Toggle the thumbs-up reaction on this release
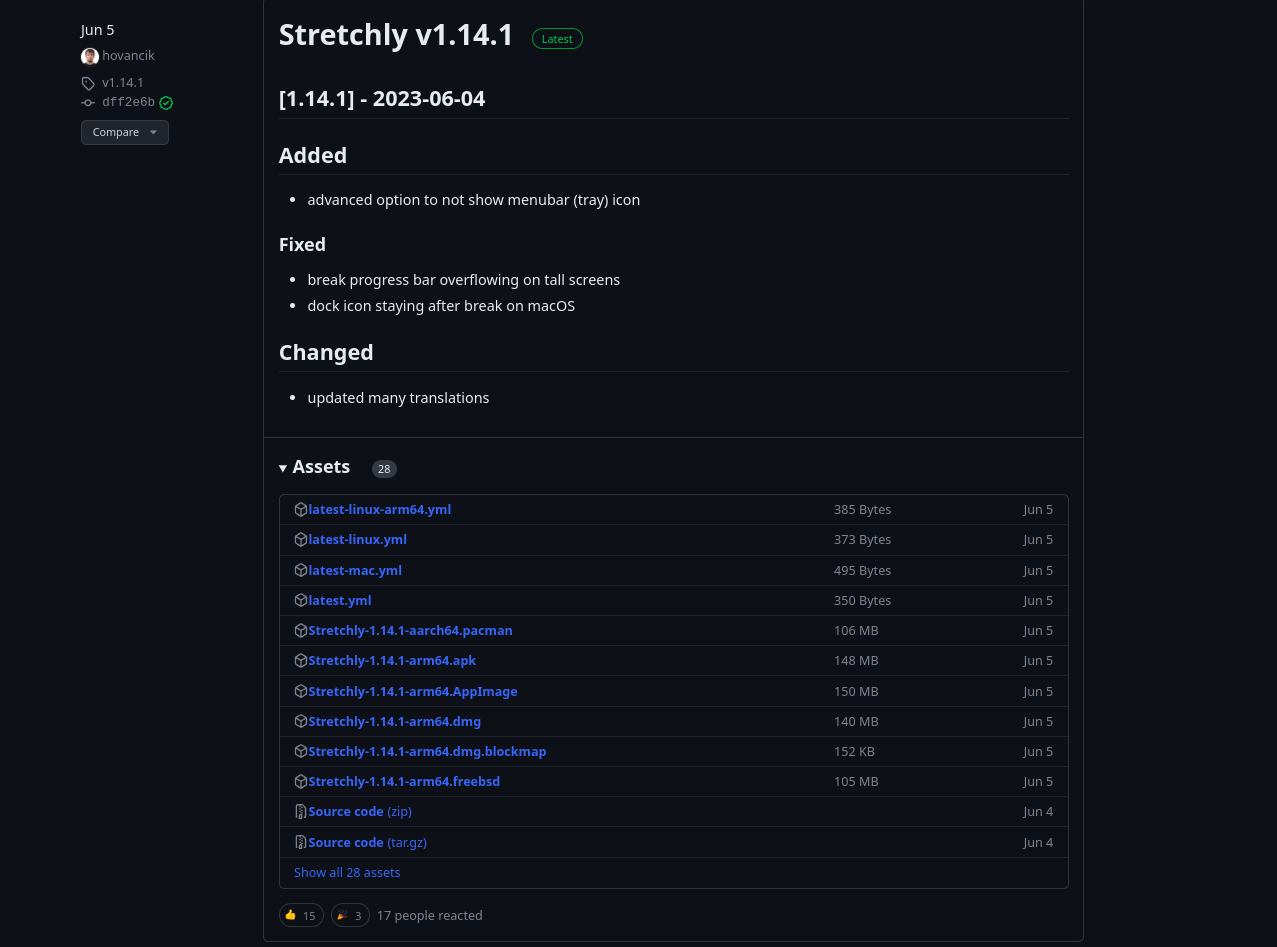 (x=301, y=915)
